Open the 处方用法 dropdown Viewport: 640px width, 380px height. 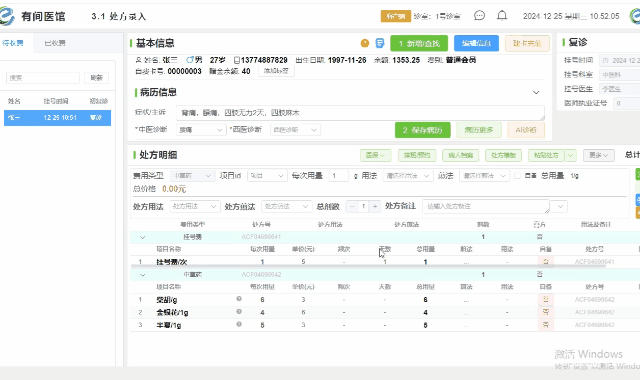pyautogui.click(x=195, y=207)
